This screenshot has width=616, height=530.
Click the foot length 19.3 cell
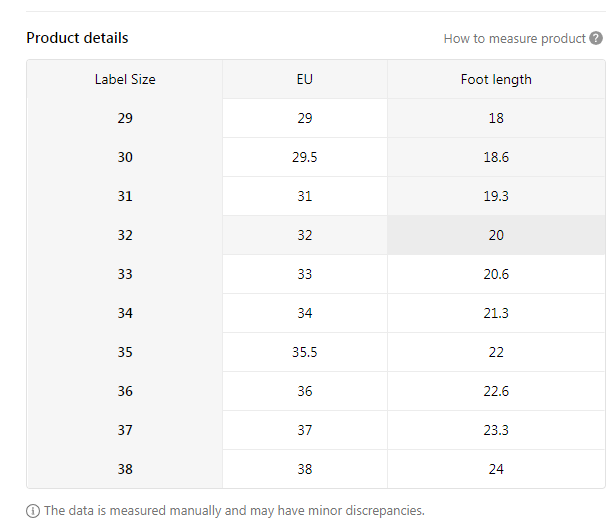(496, 196)
